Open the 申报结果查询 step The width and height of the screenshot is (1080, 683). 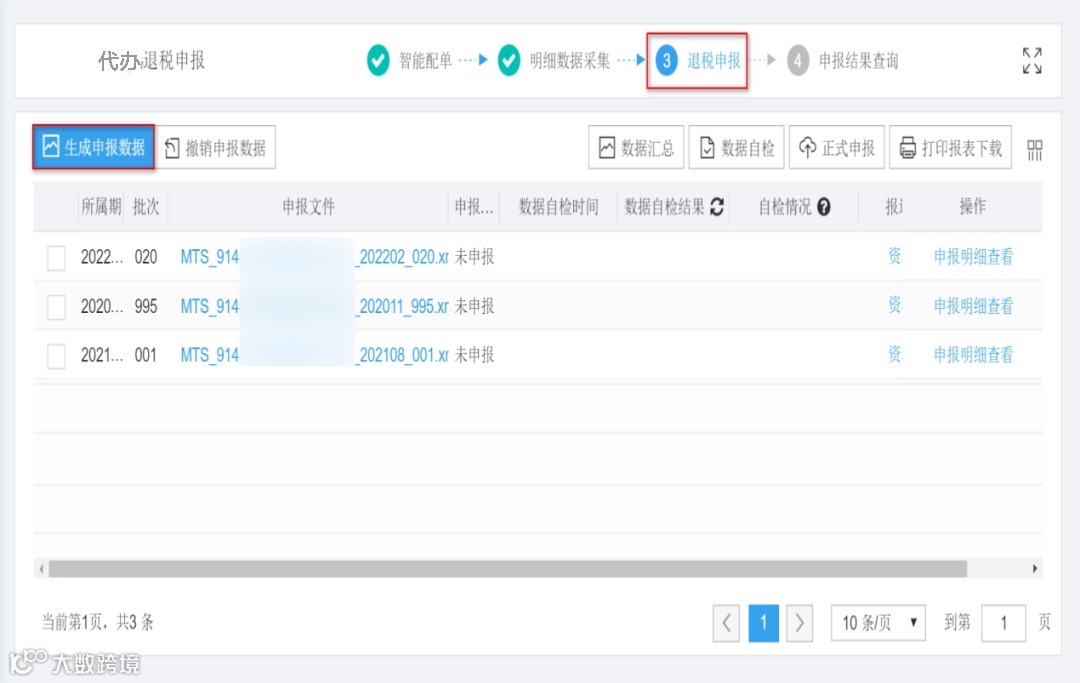click(x=843, y=61)
